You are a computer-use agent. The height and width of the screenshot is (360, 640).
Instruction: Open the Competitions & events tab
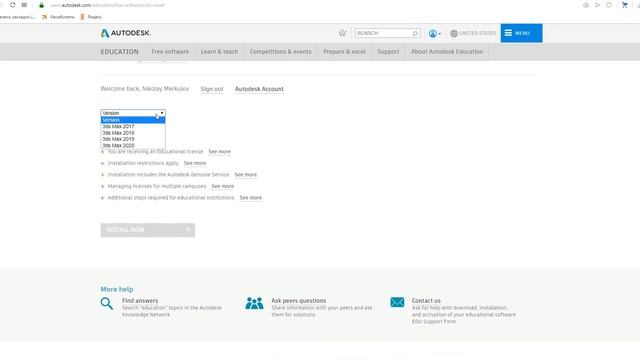click(x=280, y=52)
